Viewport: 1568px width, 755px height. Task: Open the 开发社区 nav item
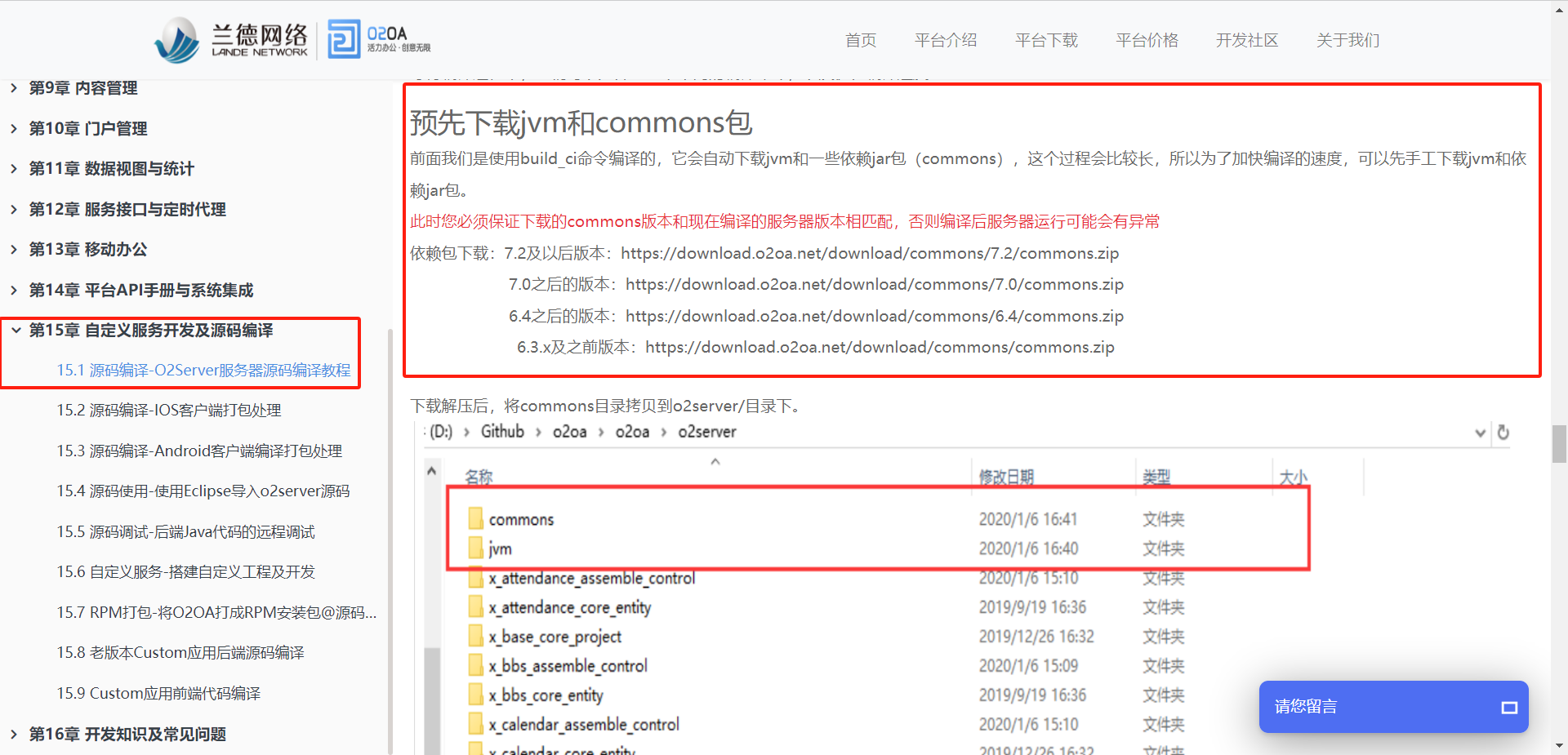click(1247, 40)
